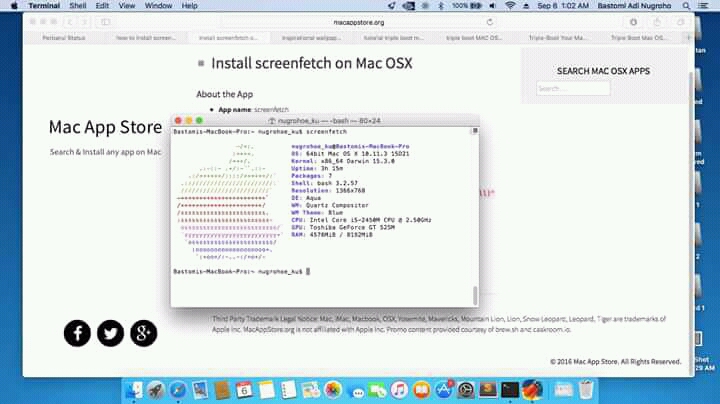Open Notification Center in the menu bar
Viewport: 720px width, 404px height.
(703, 6)
